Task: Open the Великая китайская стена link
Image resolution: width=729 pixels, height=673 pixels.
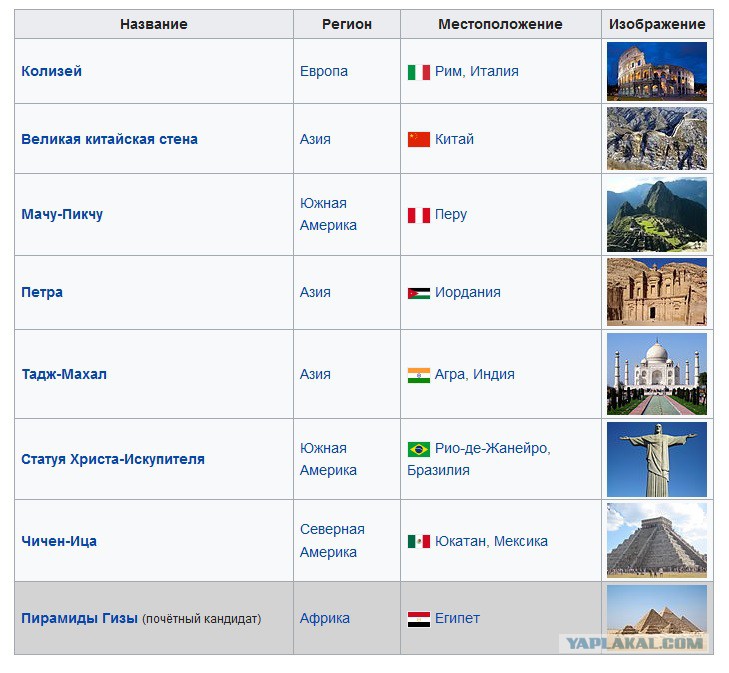Action: point(109,139)
